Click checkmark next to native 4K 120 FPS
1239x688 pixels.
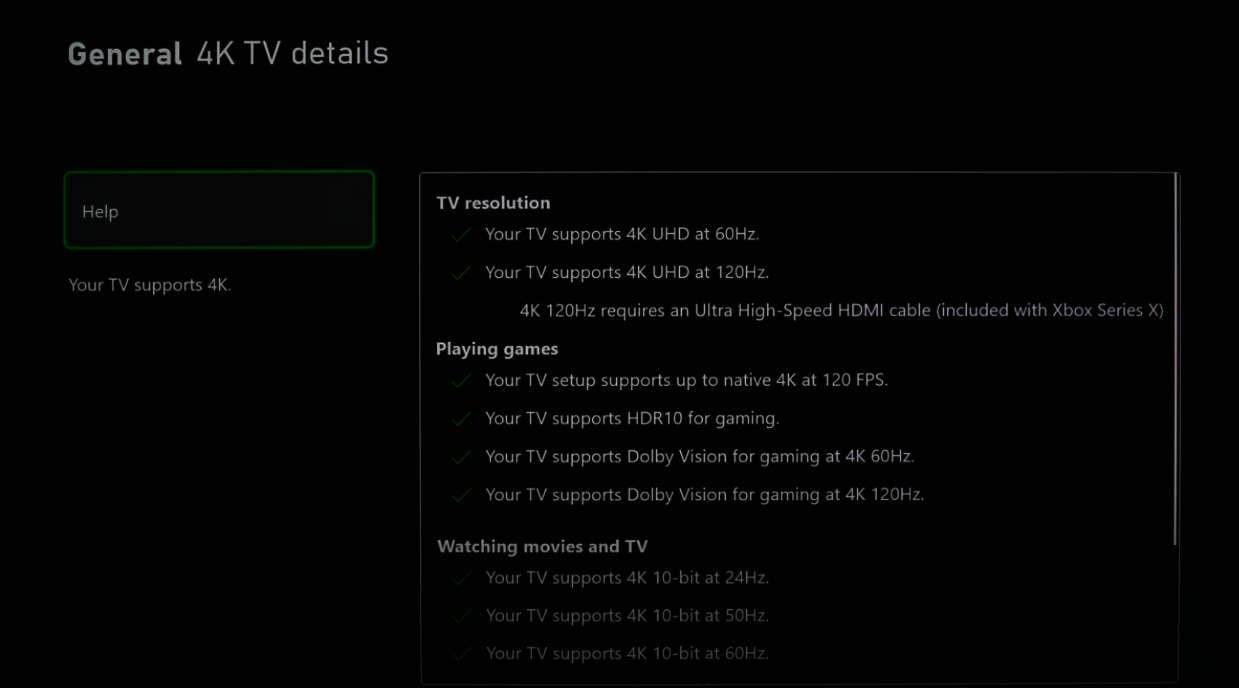click(x=461, y=381)
